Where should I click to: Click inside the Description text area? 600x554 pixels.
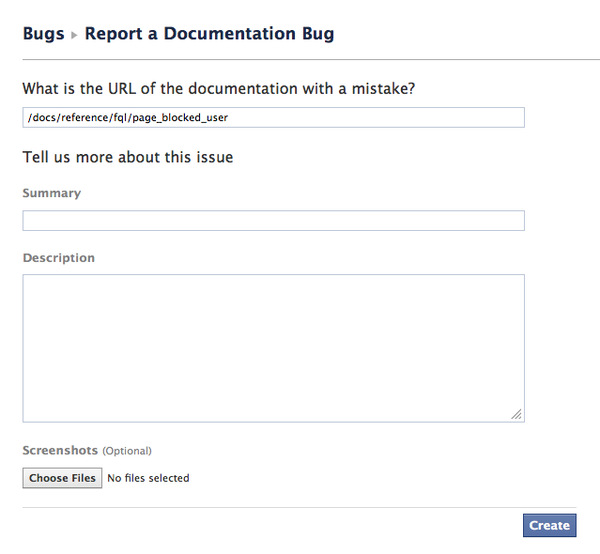(x=273, y=348)
